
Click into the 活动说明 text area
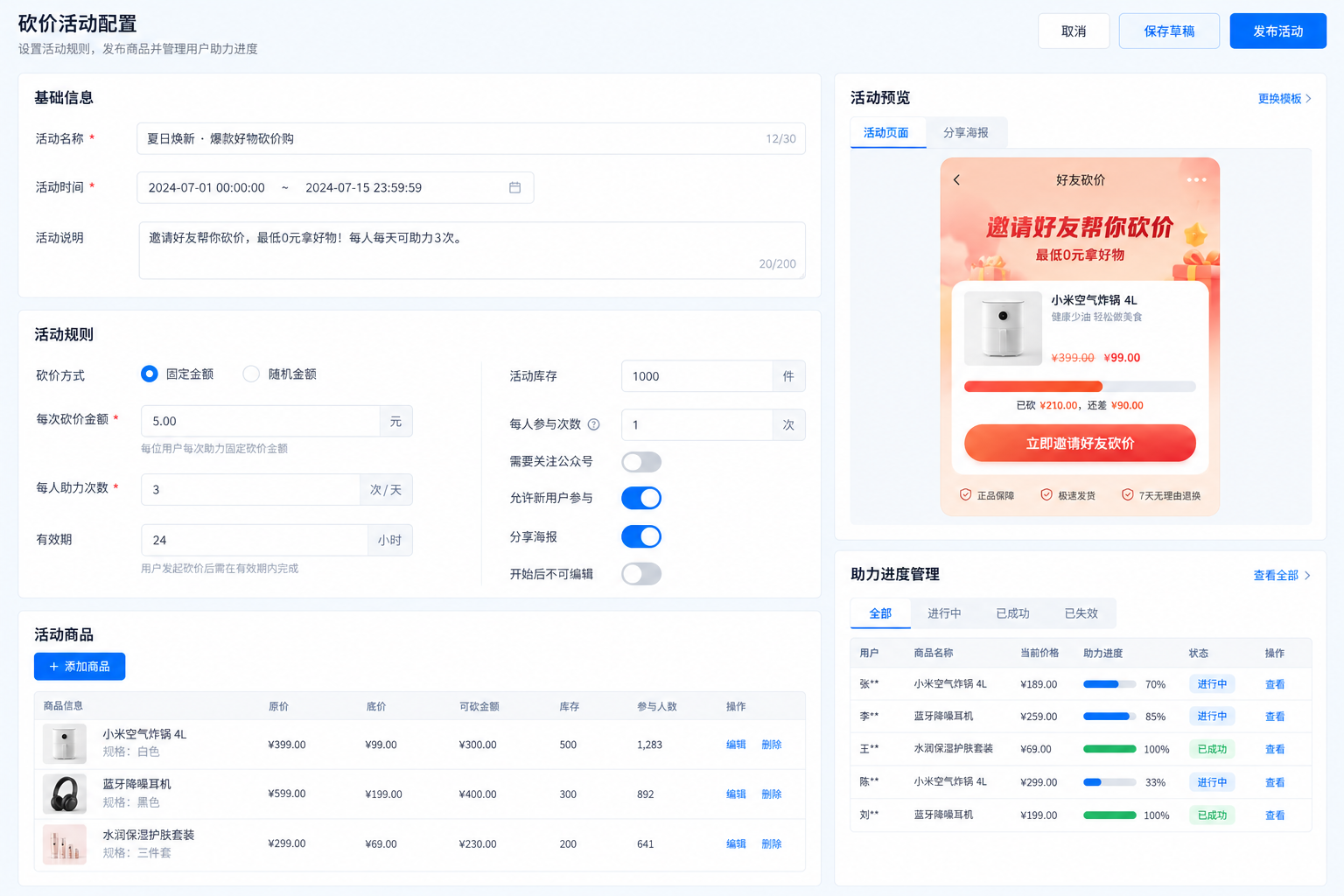pyautogui.click(x=472, y=250)
